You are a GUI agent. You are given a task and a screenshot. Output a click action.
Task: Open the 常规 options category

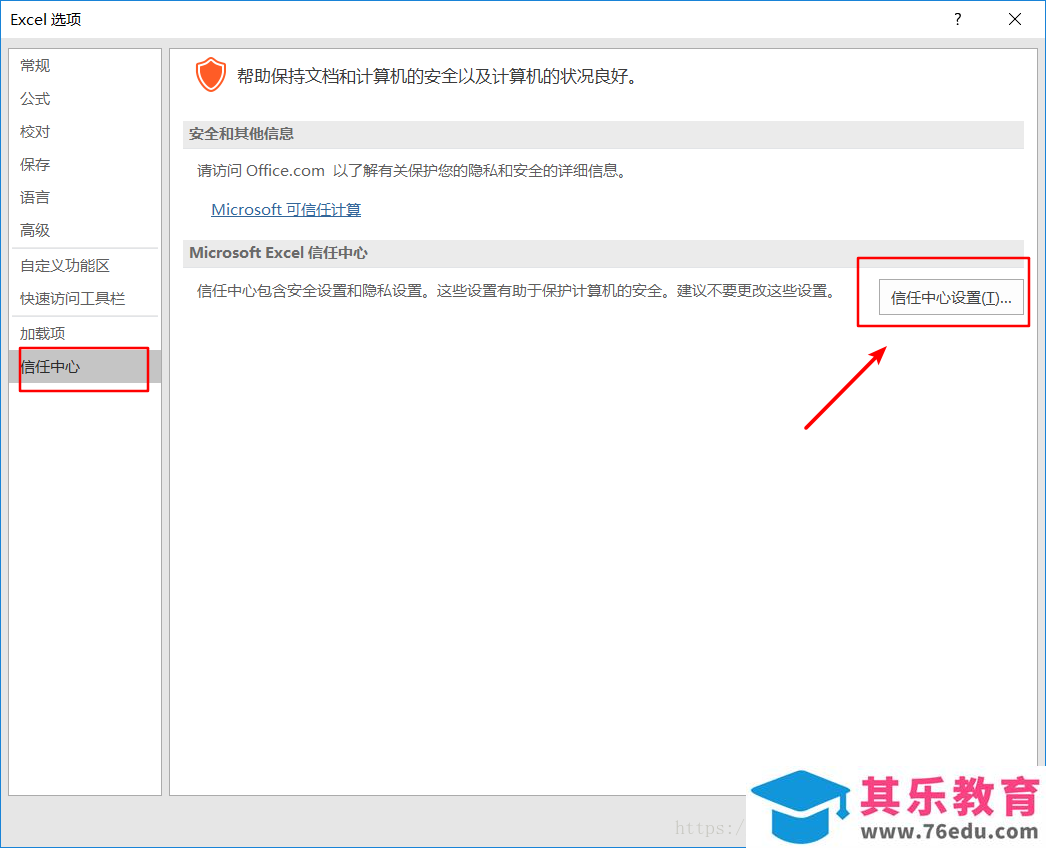coord(85,65)
